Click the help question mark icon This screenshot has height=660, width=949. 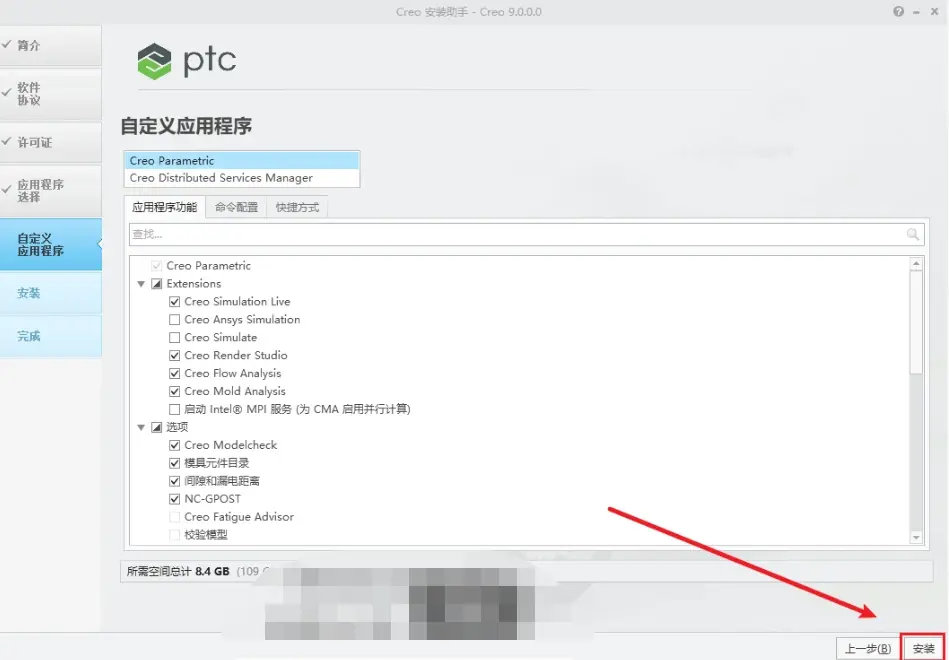[898, 12]
